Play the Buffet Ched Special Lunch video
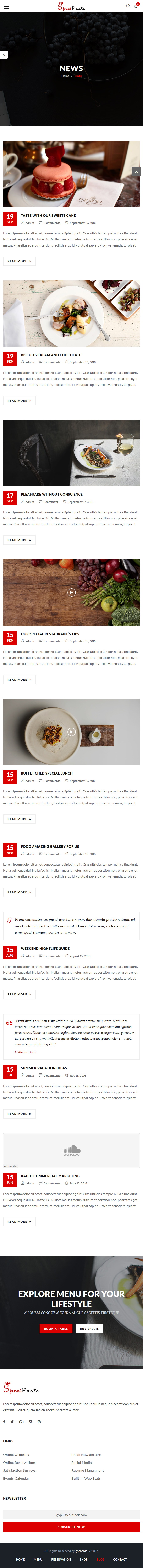Viewport: 143px width, 1568px height. 71,732
